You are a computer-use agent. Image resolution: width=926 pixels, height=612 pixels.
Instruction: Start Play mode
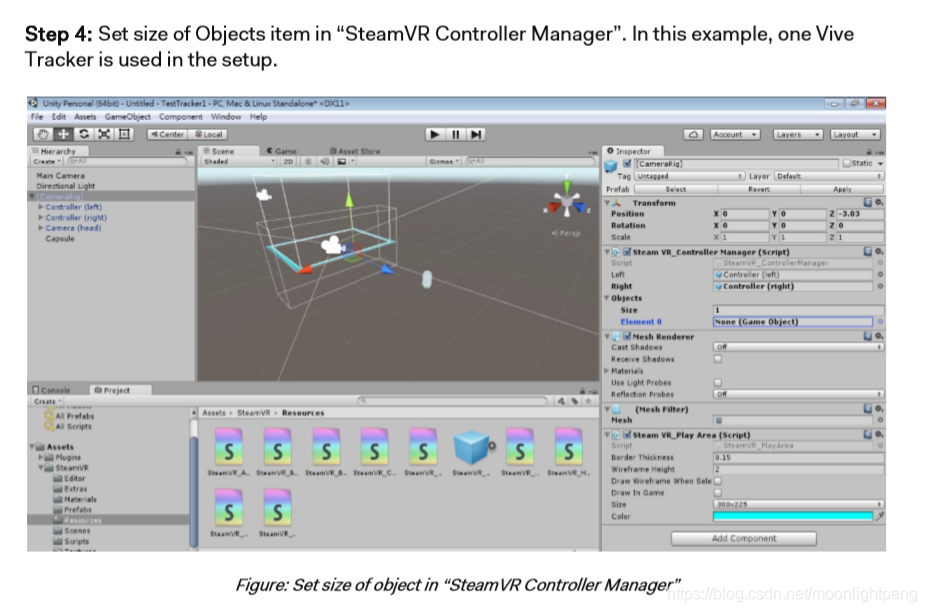click(x=435, y=135)
